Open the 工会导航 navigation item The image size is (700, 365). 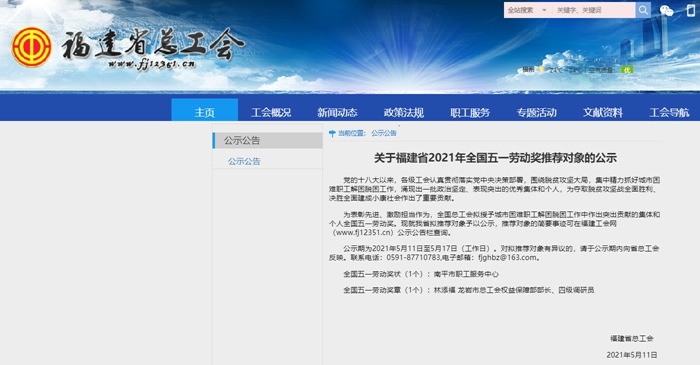[x=669, y=112]
